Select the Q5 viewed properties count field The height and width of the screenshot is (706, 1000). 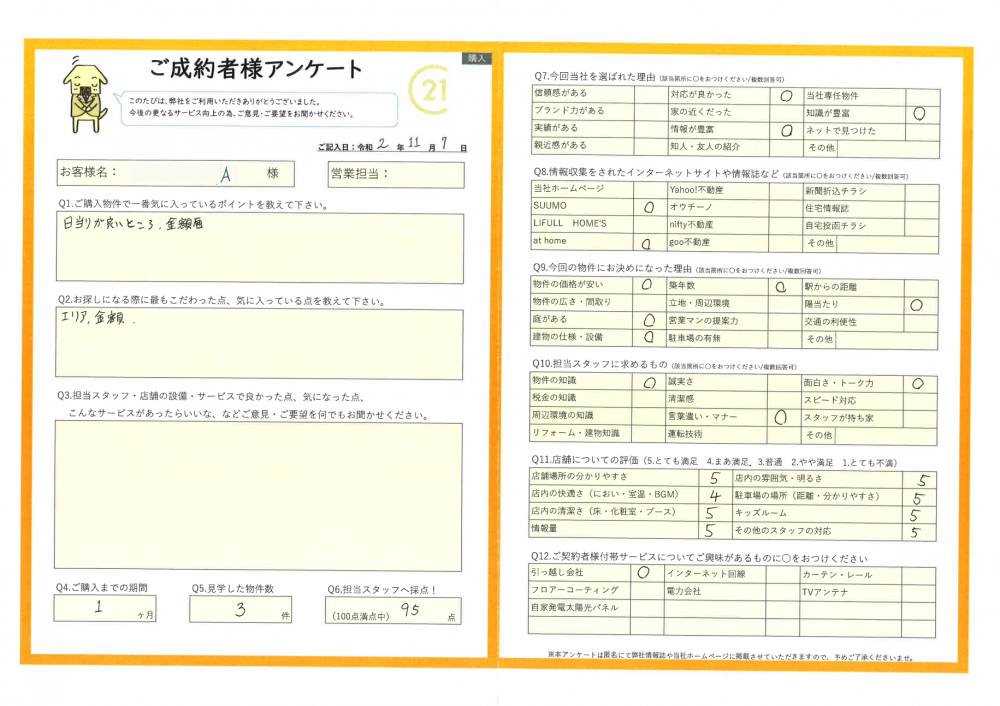(x=240, y=610)
